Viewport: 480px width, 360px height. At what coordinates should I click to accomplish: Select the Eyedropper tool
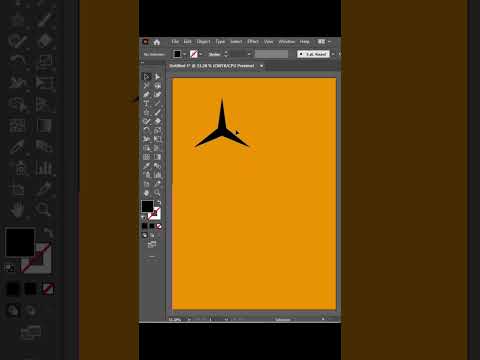[x=147, y=166]
